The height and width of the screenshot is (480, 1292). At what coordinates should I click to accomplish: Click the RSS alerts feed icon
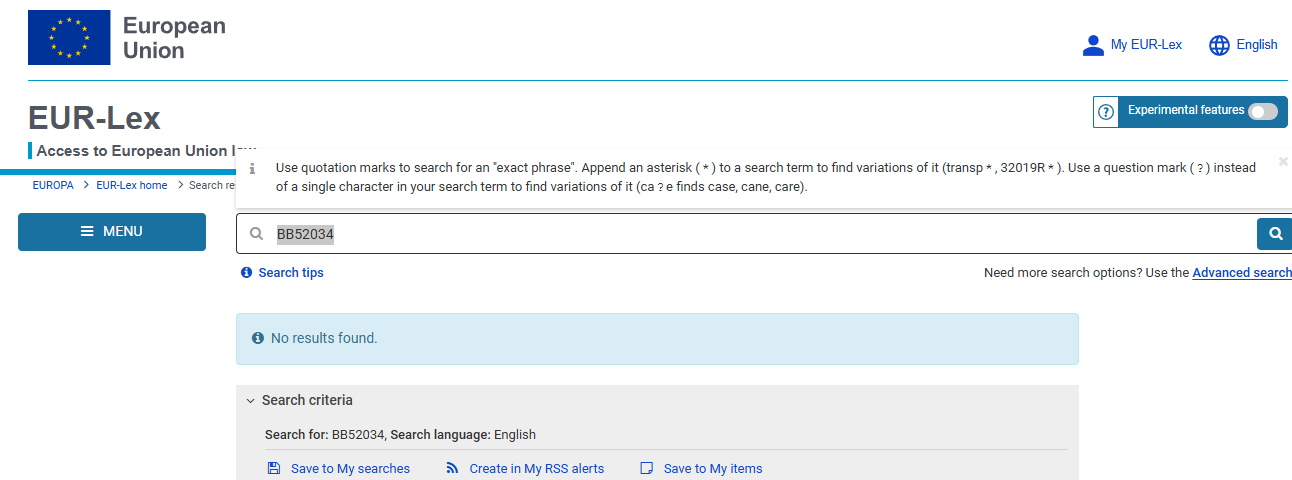(452, 468)
